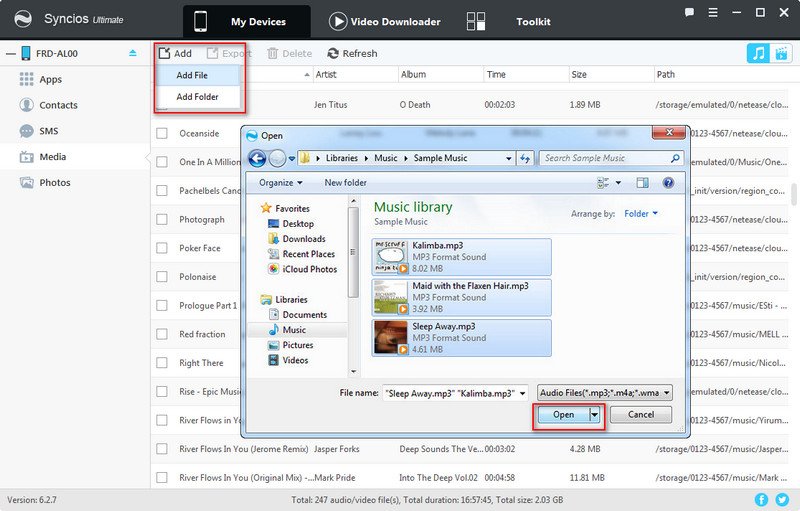
Task: Tick the Red fraction checkbox
Action: point(162,334)
